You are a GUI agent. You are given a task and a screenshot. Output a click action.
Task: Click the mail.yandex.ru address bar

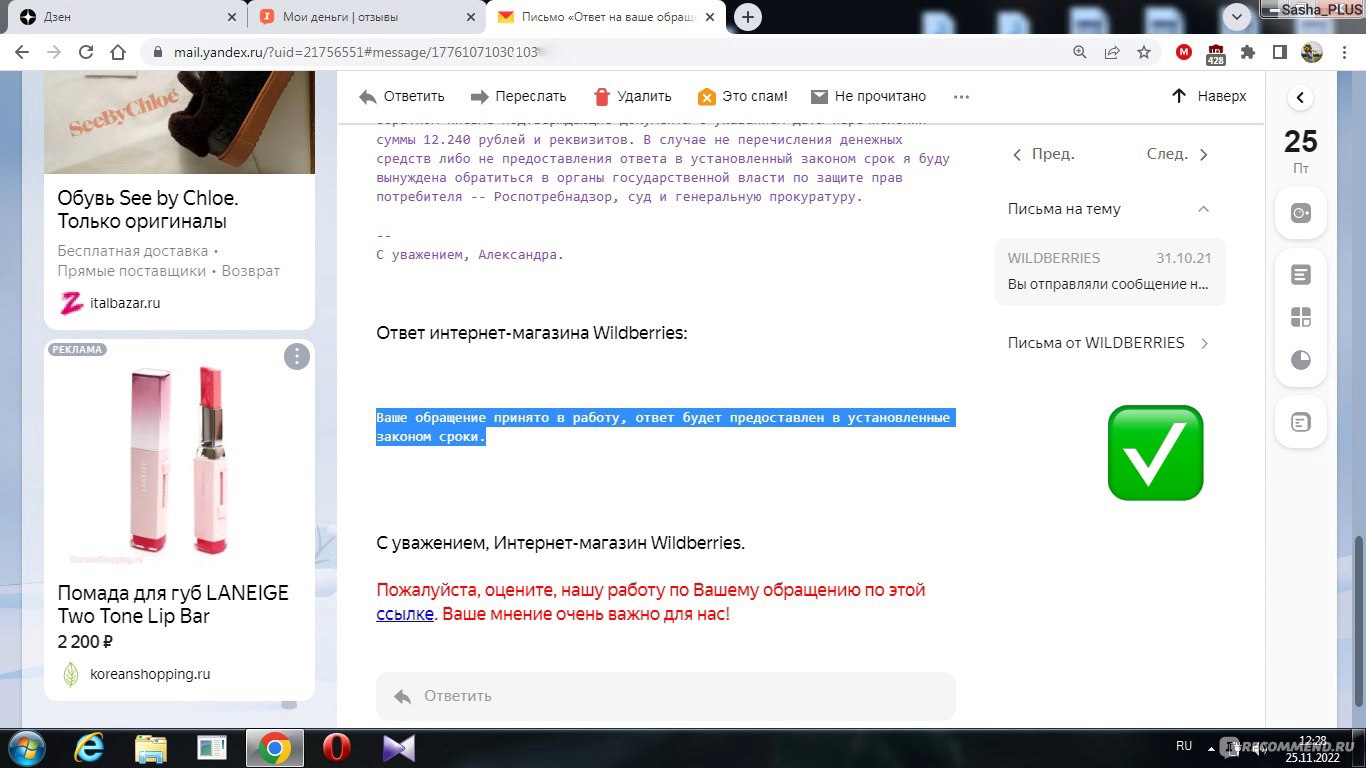[600, 52]
